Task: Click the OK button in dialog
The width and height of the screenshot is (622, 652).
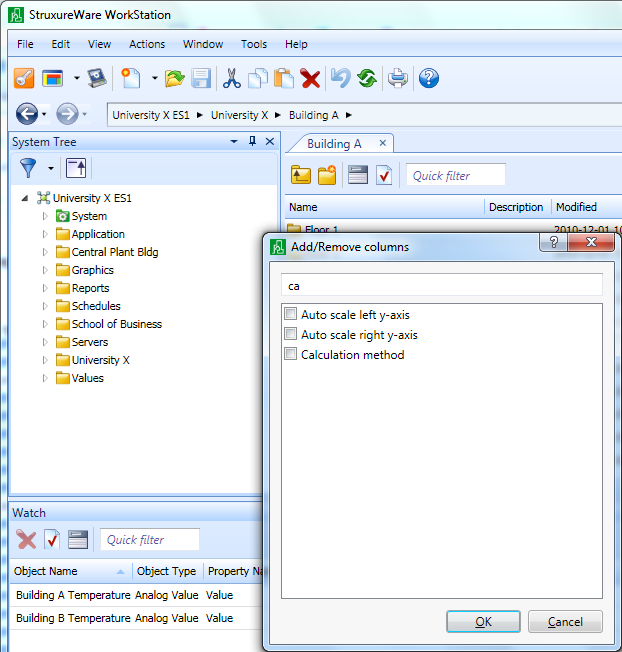Action: click(483, 622)
